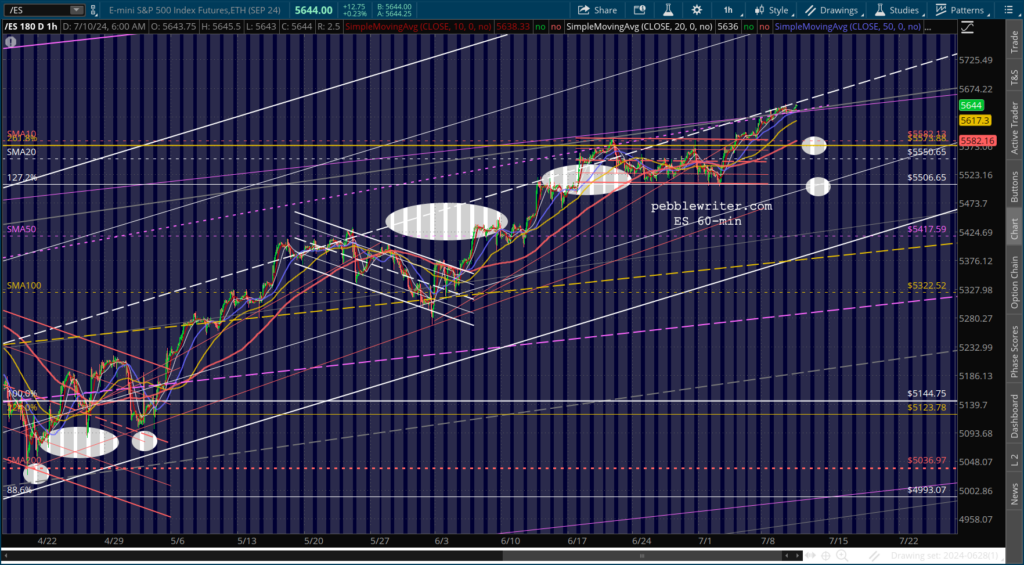Open the 1h timeframe dropdown
The image size is (1024, 565).
tap(730, 10)
